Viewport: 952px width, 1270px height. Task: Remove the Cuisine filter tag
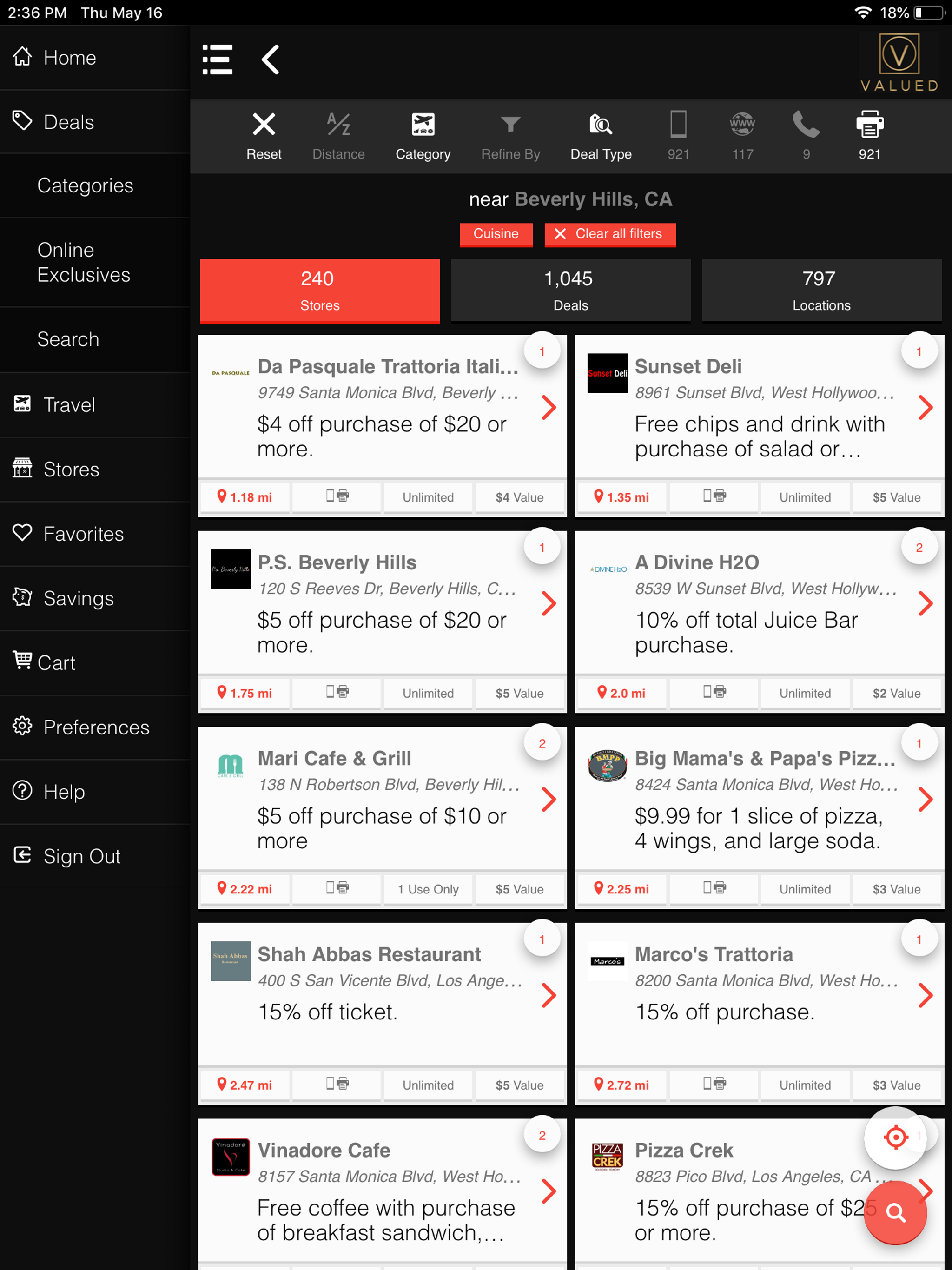click(x=496, y=234)
